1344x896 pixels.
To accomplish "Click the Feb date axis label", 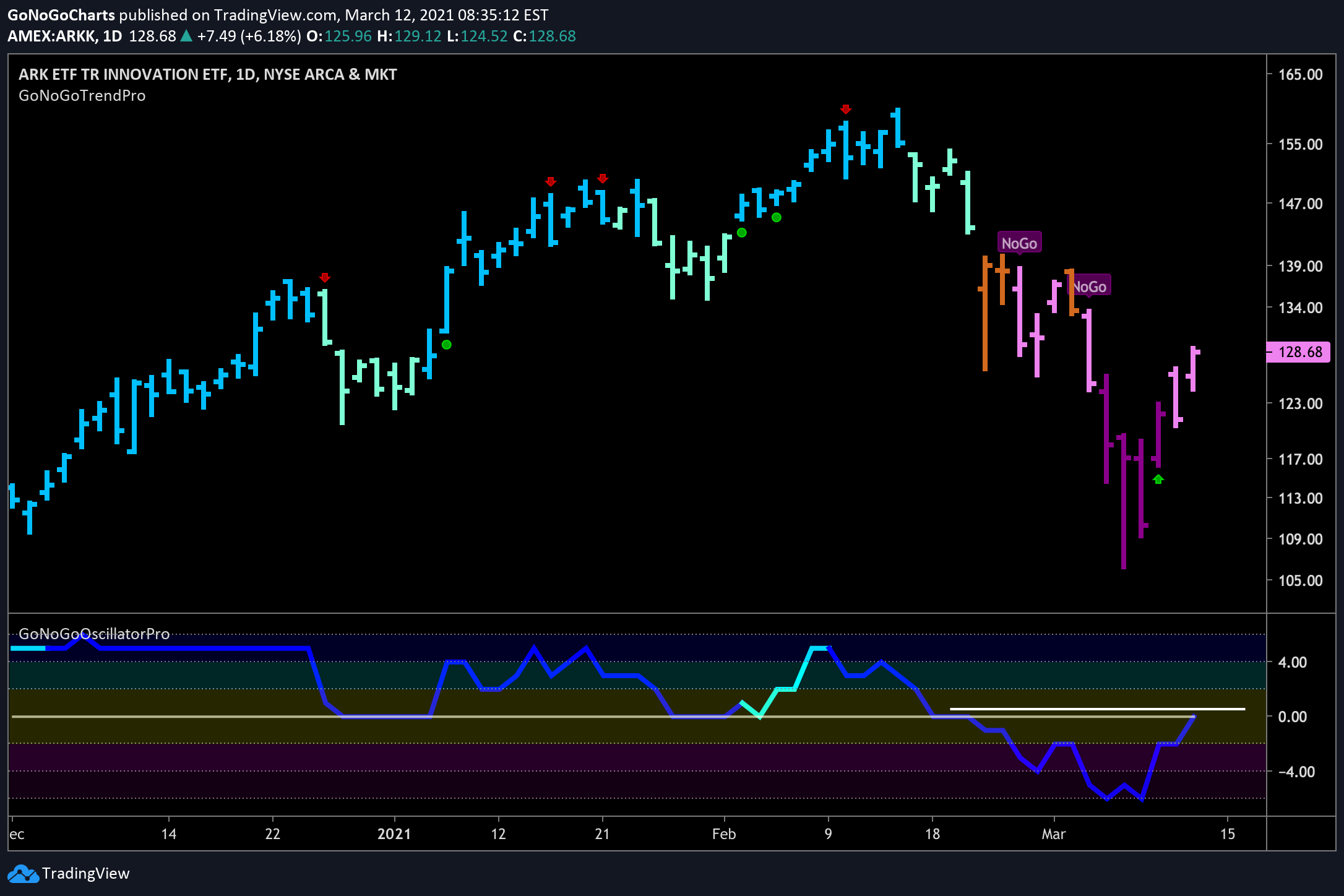I will coord(724,834).
